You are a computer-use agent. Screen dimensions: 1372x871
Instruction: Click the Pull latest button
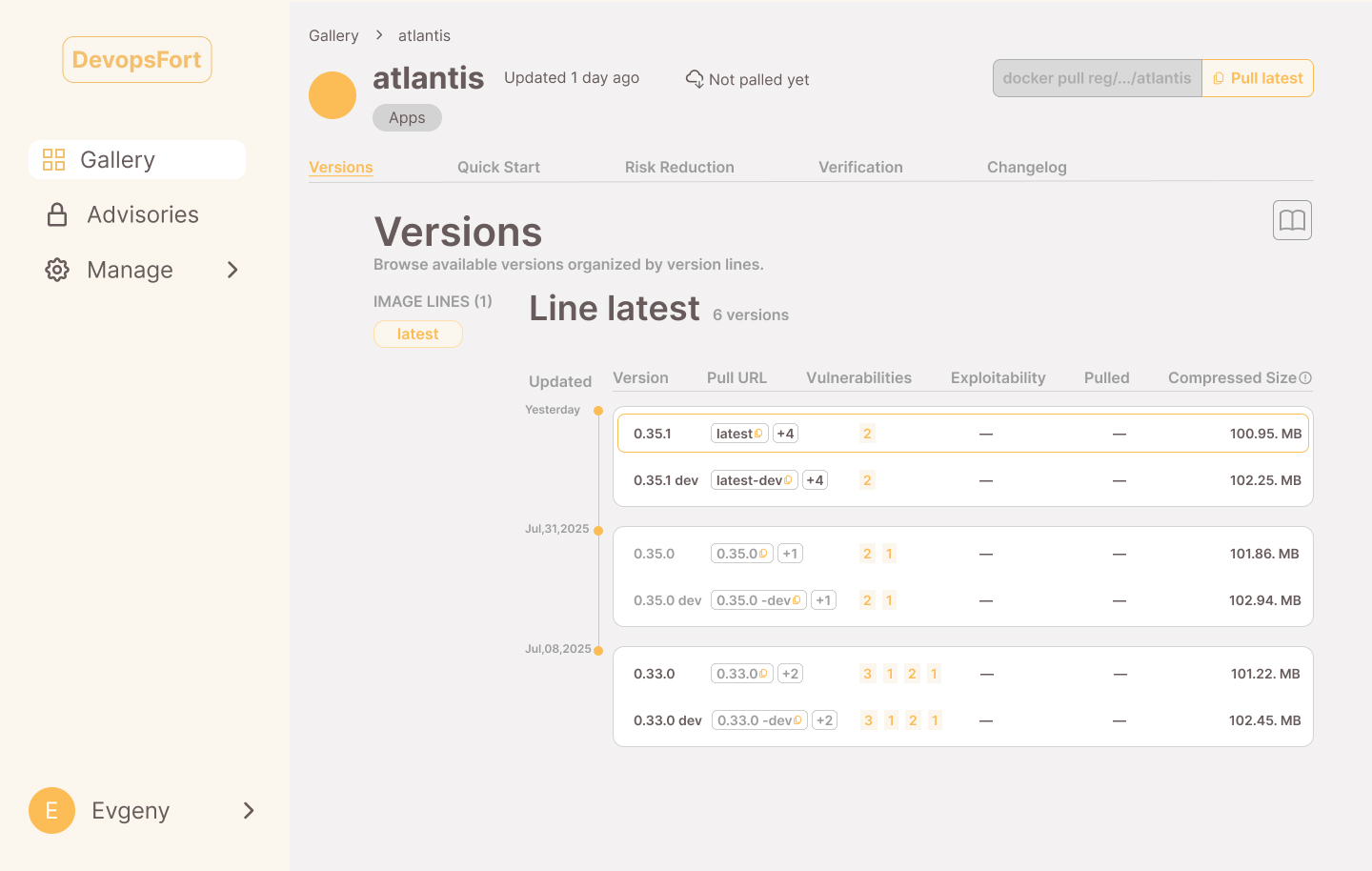tap(1258, 78)
